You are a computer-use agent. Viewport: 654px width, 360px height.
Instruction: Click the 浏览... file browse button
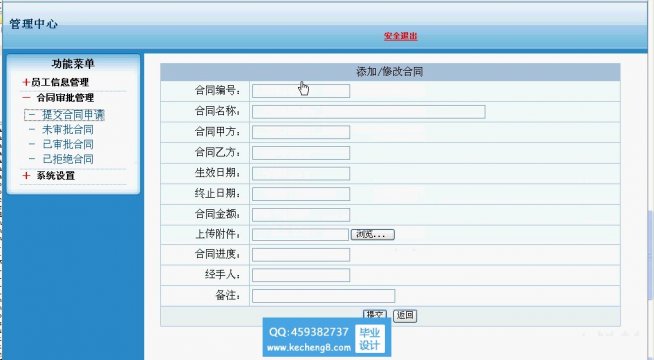coord(372,234)
